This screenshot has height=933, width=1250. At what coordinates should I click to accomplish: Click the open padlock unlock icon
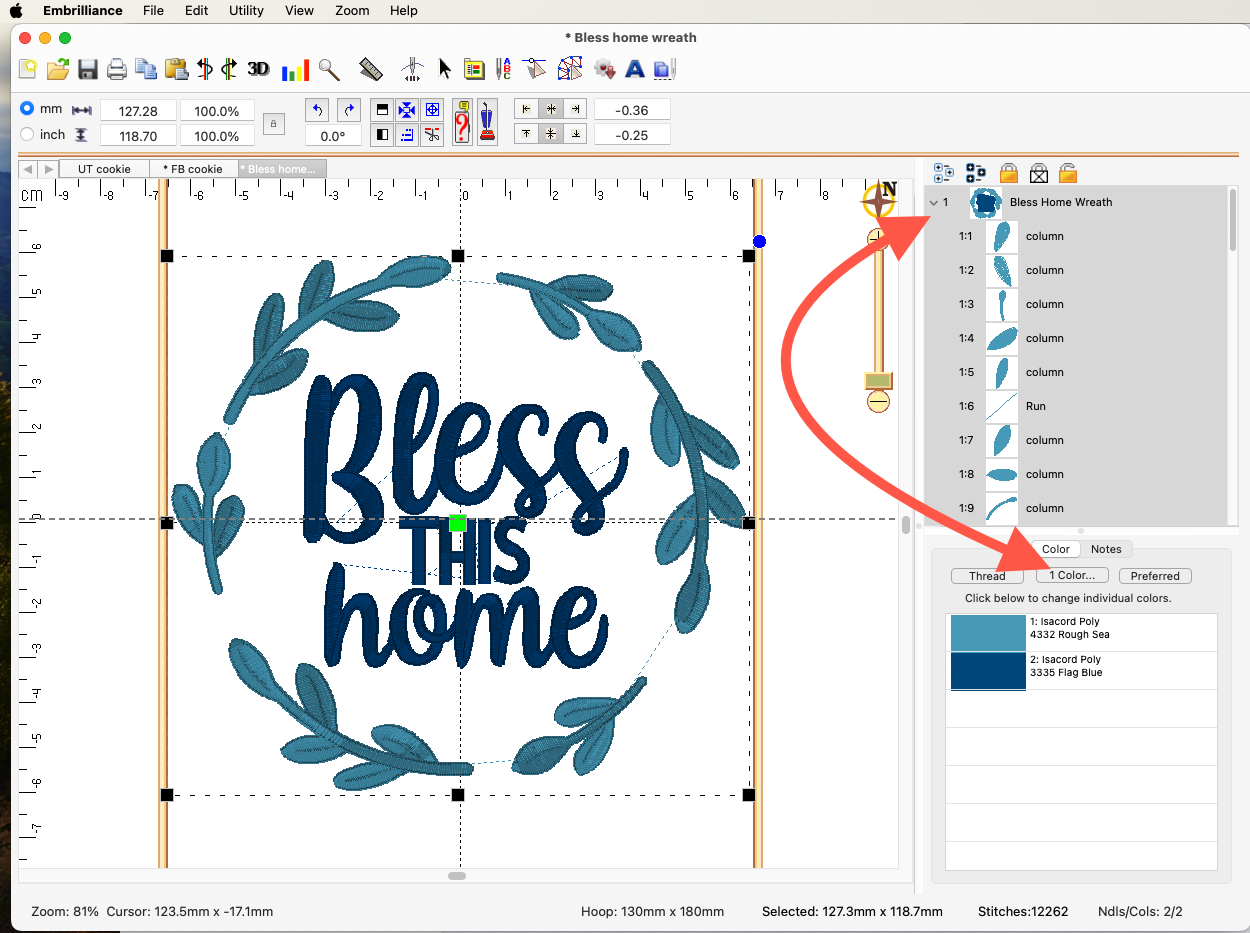point(1068,173)
